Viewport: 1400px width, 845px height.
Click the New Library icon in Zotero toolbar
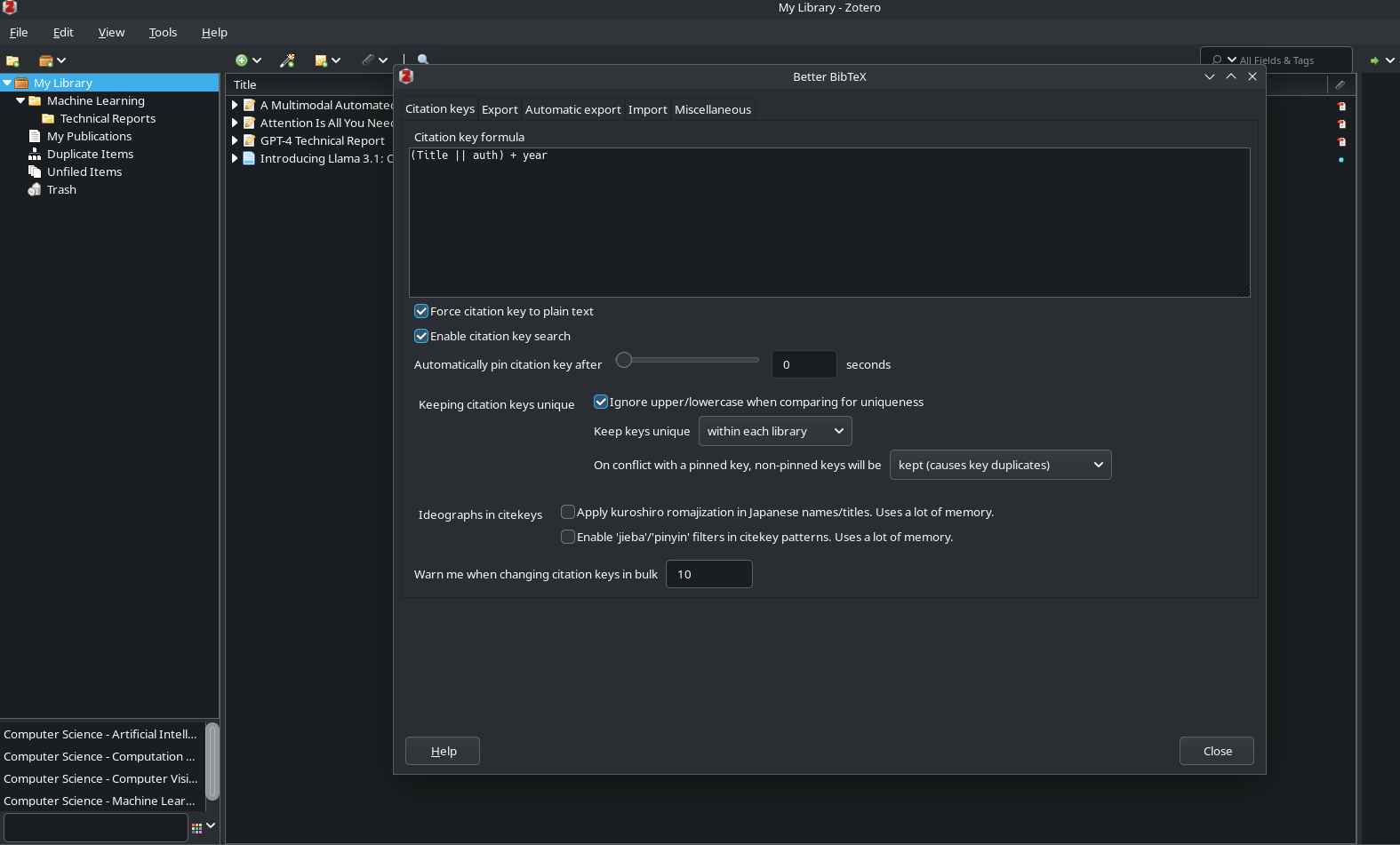pyautogui.click(x=45, y=60)
